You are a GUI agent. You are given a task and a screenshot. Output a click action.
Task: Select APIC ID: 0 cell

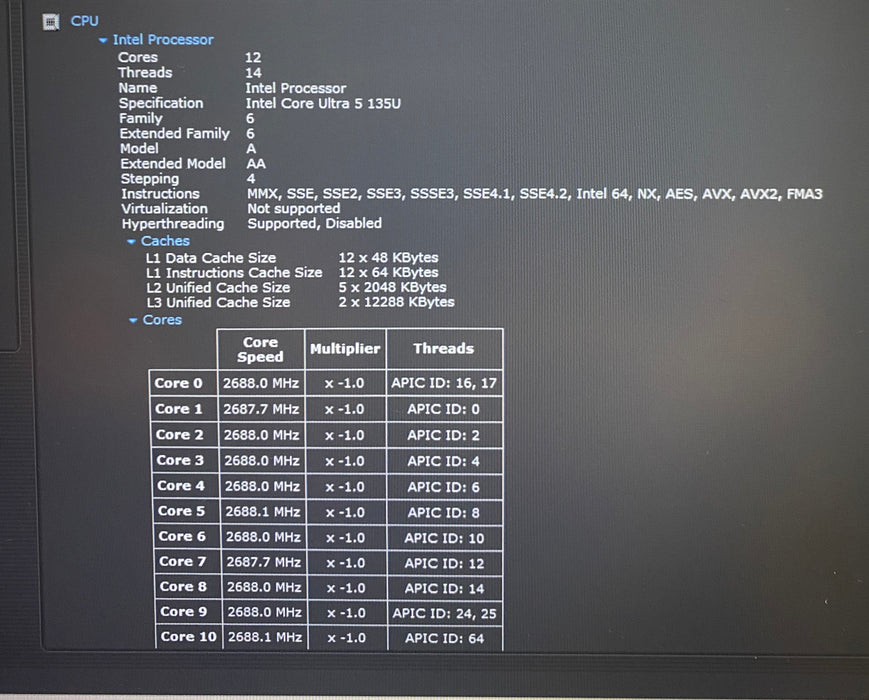coord(444,409)
